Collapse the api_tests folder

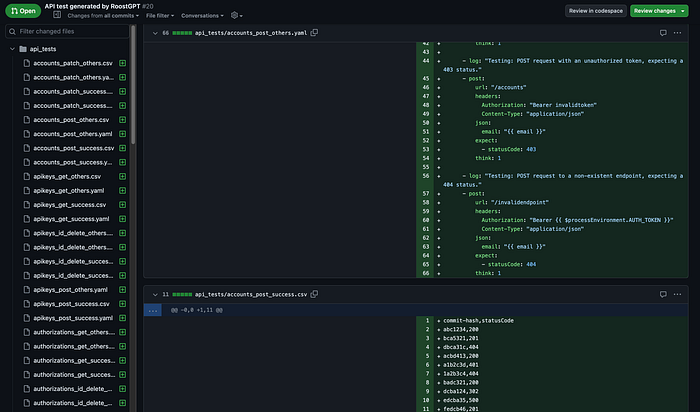pyautogui.click(x=12, y=49)
